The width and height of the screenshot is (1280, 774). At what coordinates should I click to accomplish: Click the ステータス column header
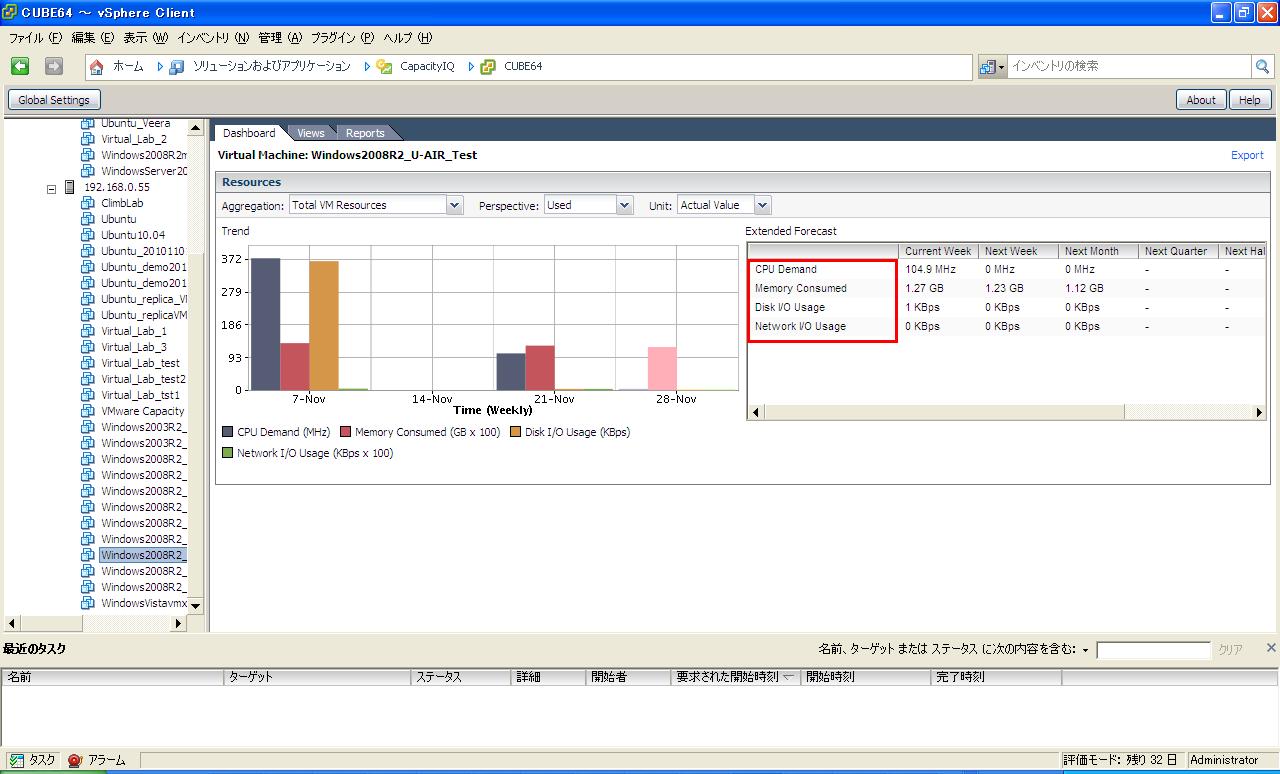click(x=461, y=677)
